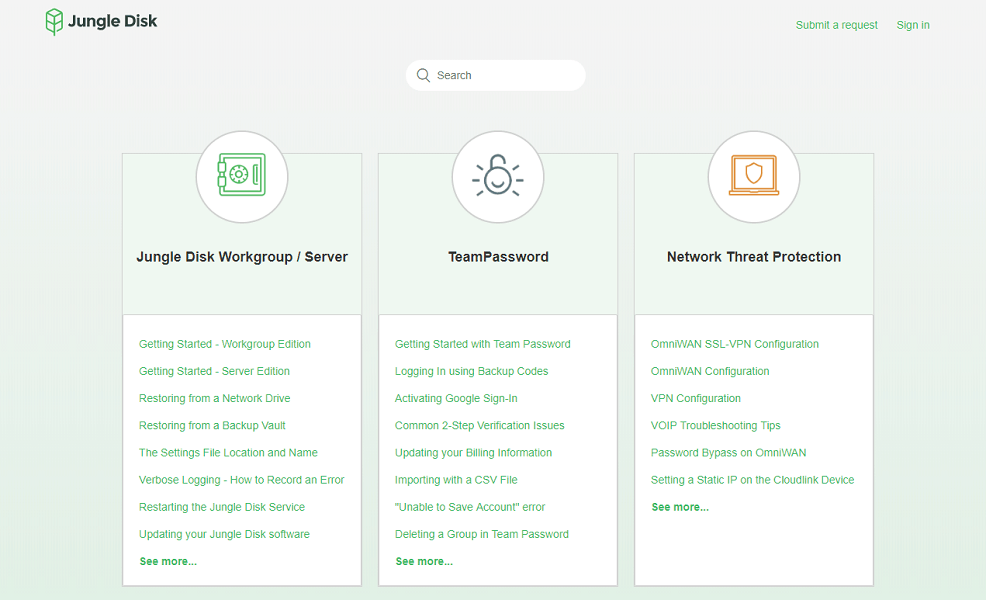Open Updating your Jungle Disk software
Screen dimensions: 986x600
point(224,534)
